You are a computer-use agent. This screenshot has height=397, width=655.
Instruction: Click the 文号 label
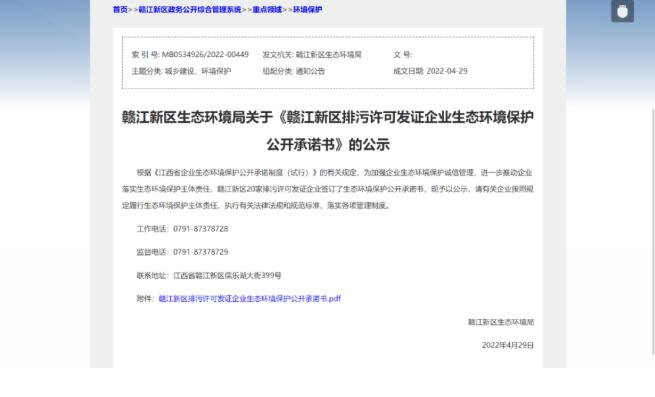tap(403, 54)
